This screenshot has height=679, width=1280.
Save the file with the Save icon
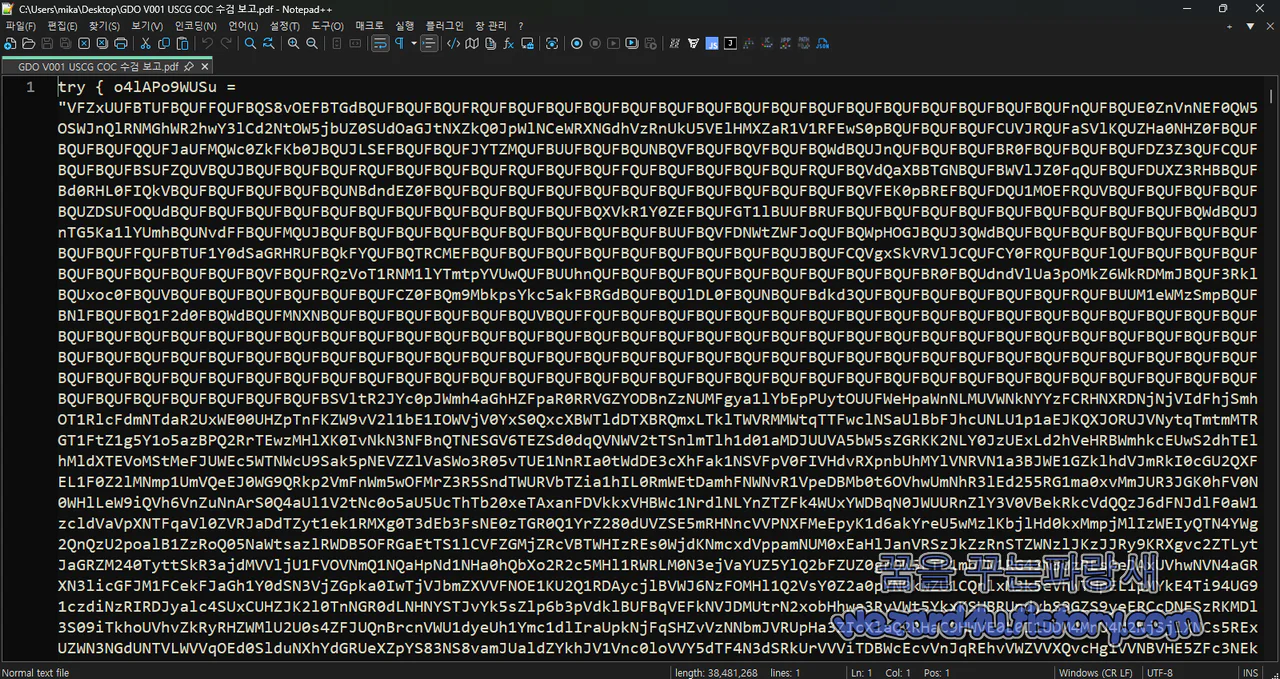(x=48, y=43)
